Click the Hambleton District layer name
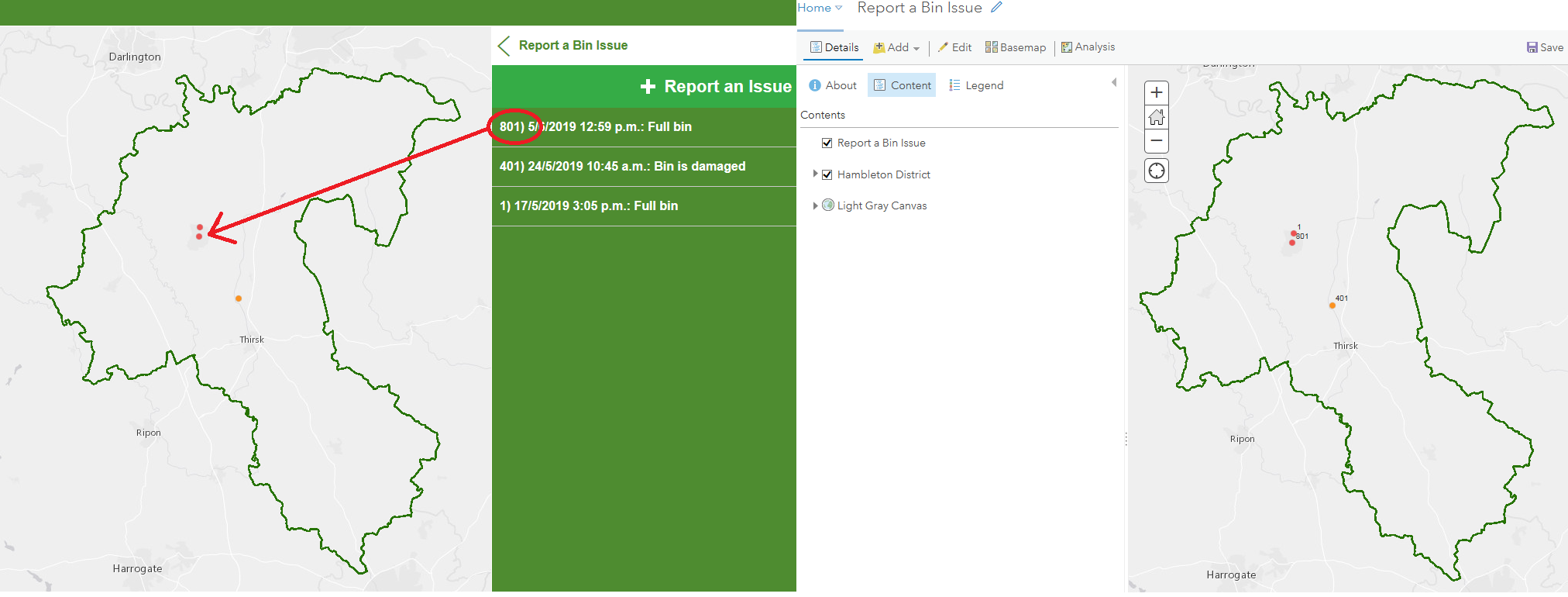 tap(884, 174)
